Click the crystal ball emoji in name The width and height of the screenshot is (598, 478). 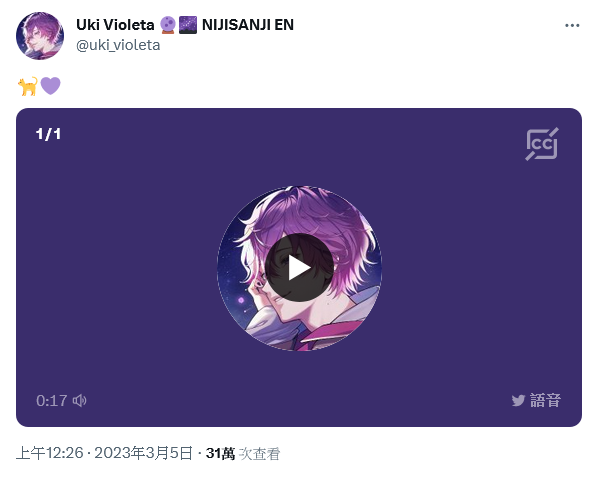pos(168,25)
